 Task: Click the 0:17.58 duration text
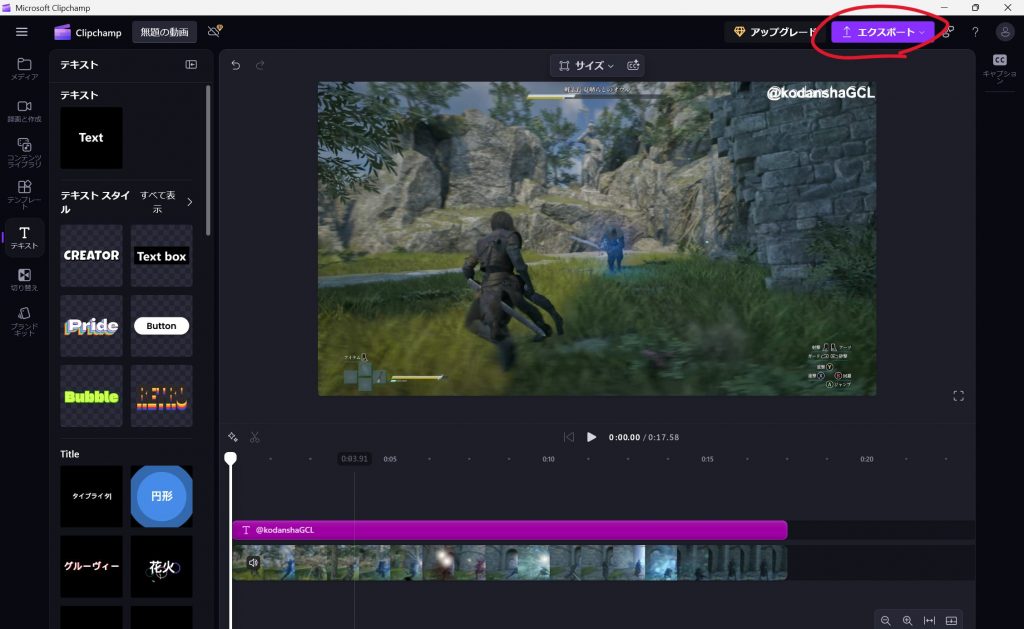pyautogui.click(x=664, y=437)
